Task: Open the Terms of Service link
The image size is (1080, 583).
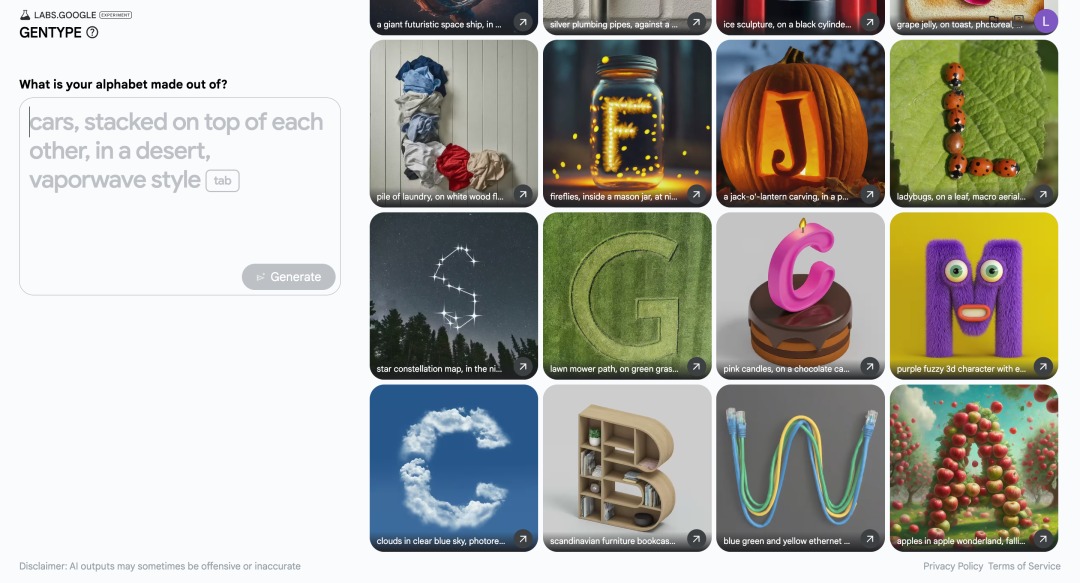Action: pyautogui.click(x=1024, y=566)
